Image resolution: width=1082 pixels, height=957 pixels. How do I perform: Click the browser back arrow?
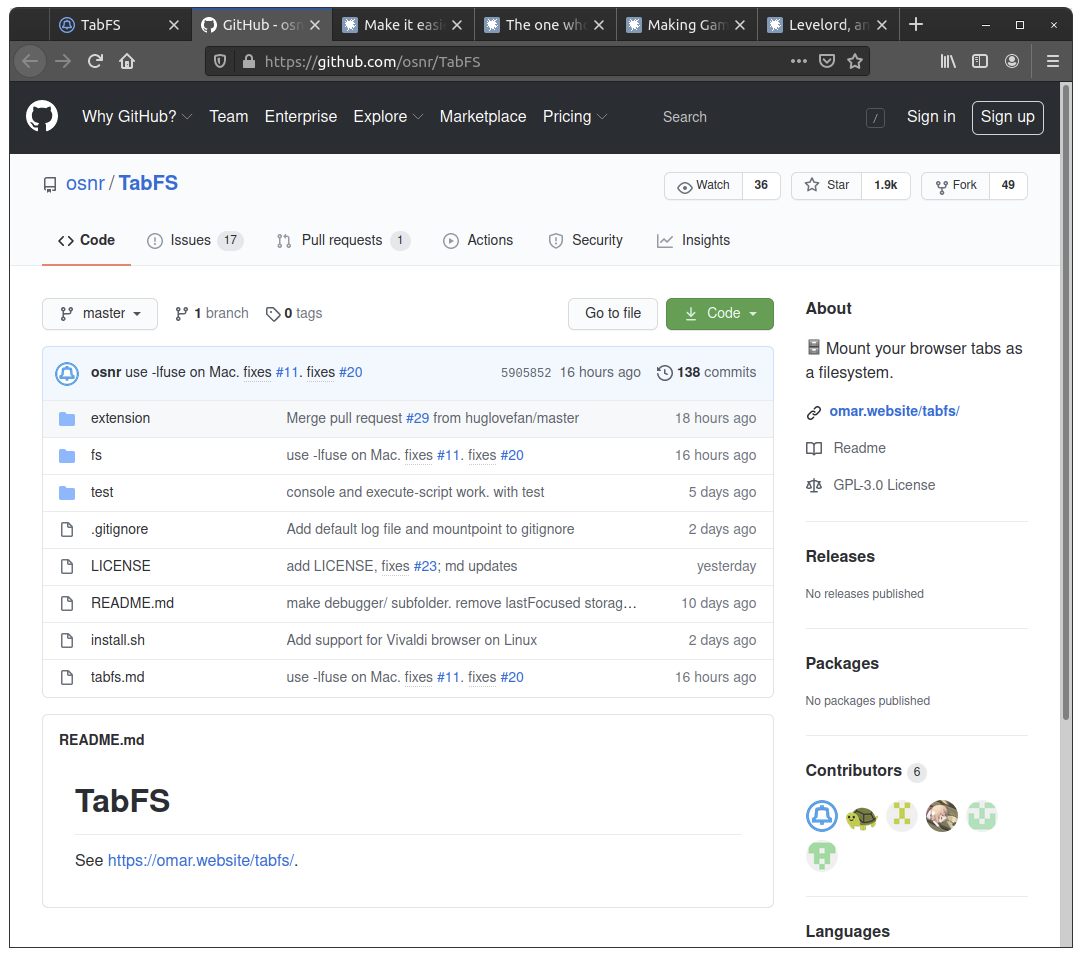[30, 61]
